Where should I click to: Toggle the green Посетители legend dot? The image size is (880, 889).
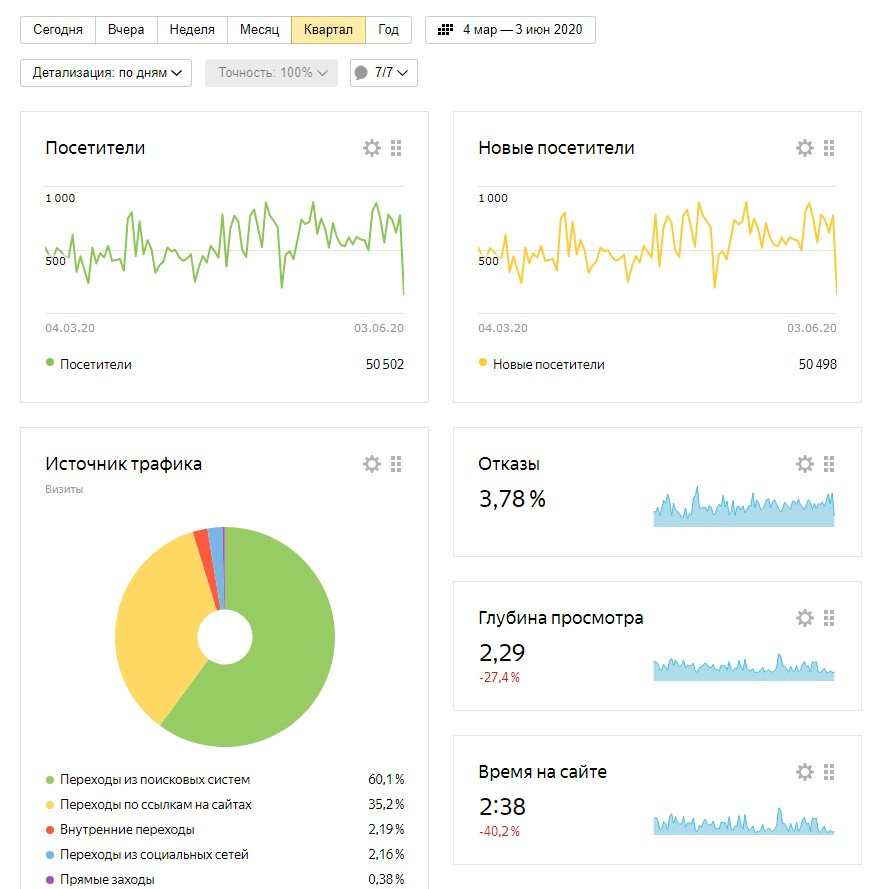(x=50, y=362)
